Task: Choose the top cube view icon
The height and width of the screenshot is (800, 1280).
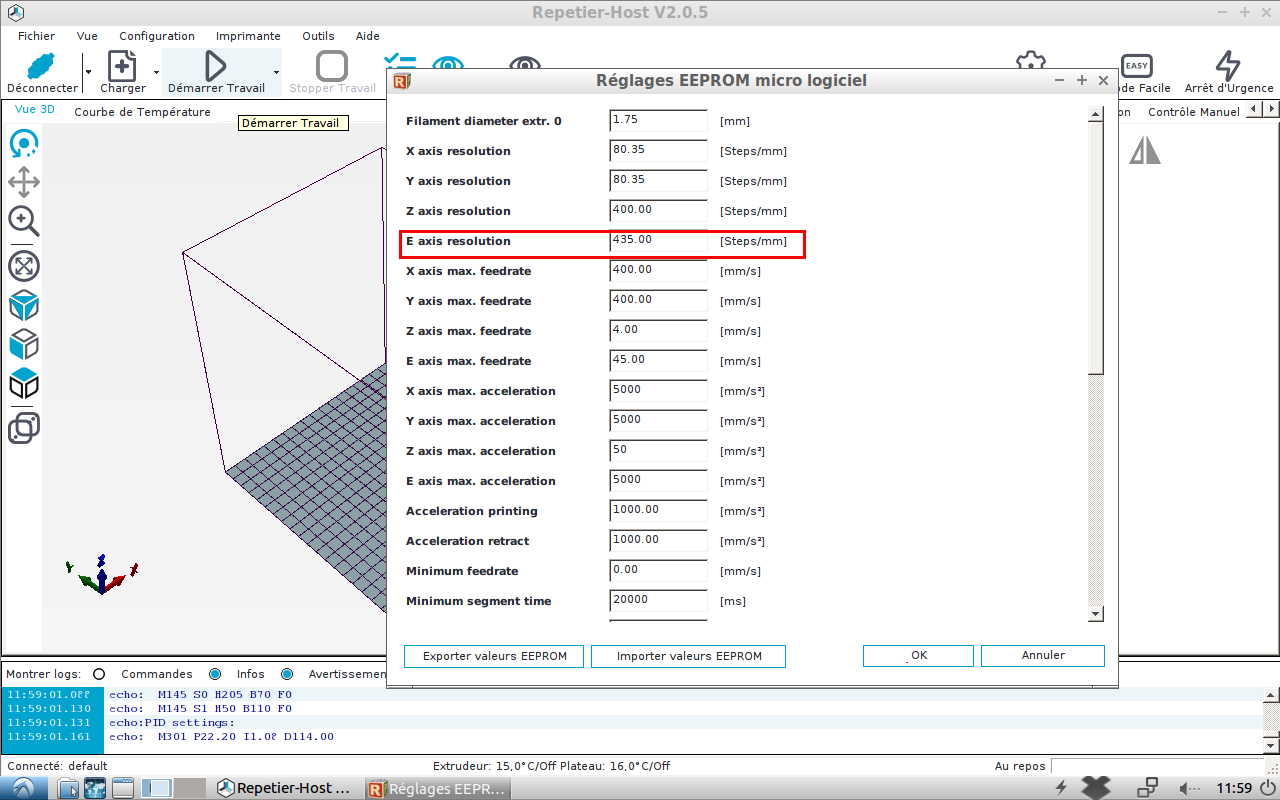Action: [x=24, y=383]
